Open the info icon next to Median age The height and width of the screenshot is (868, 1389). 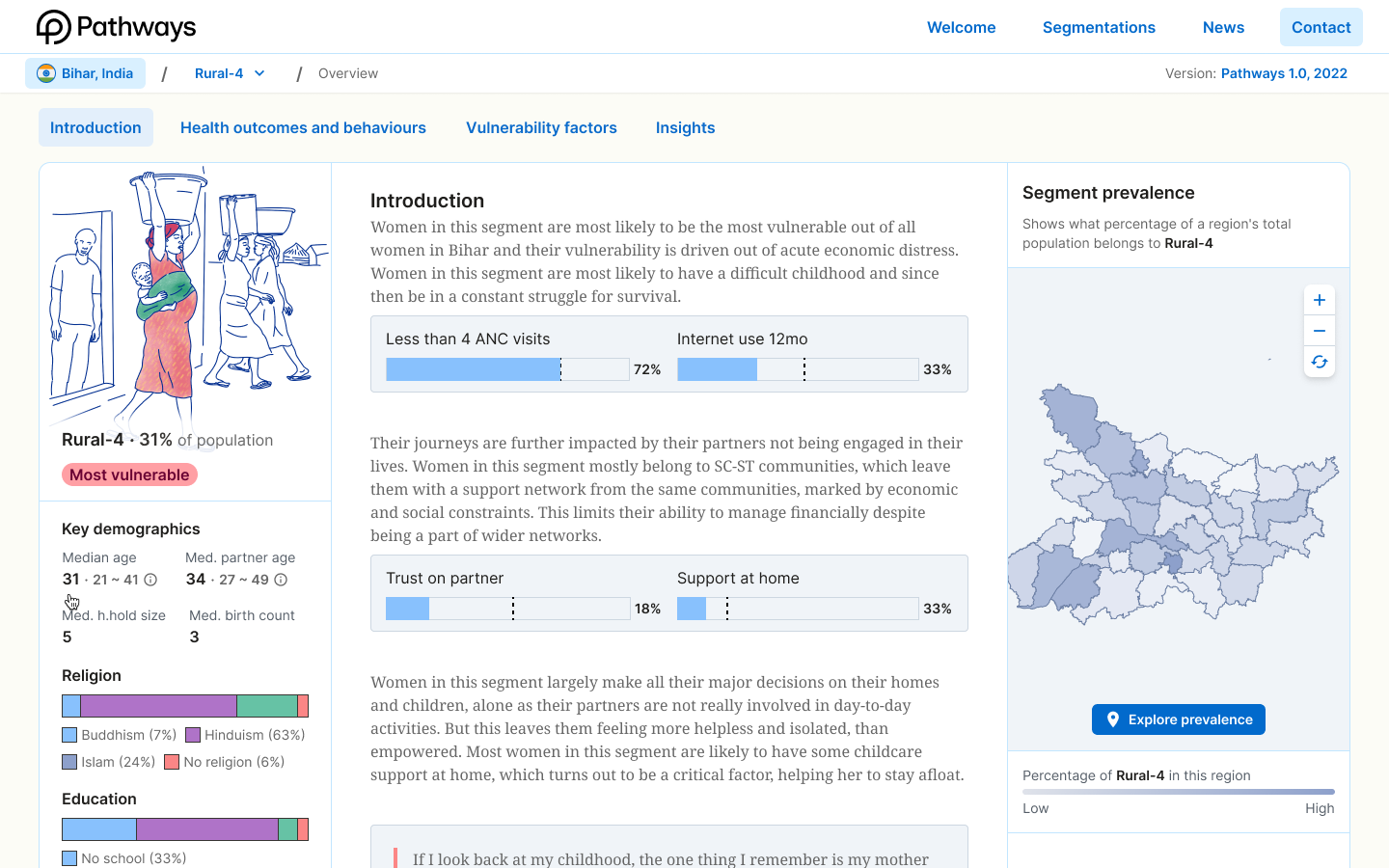[x=152, y=579]
